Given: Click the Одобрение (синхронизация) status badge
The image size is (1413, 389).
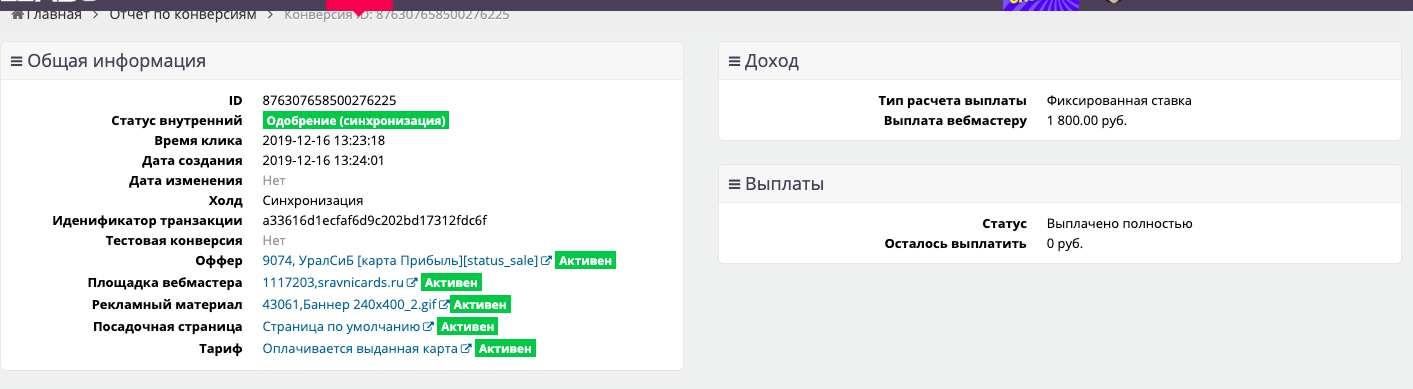Looking at the screenshot, I should (x=355, y=121).
